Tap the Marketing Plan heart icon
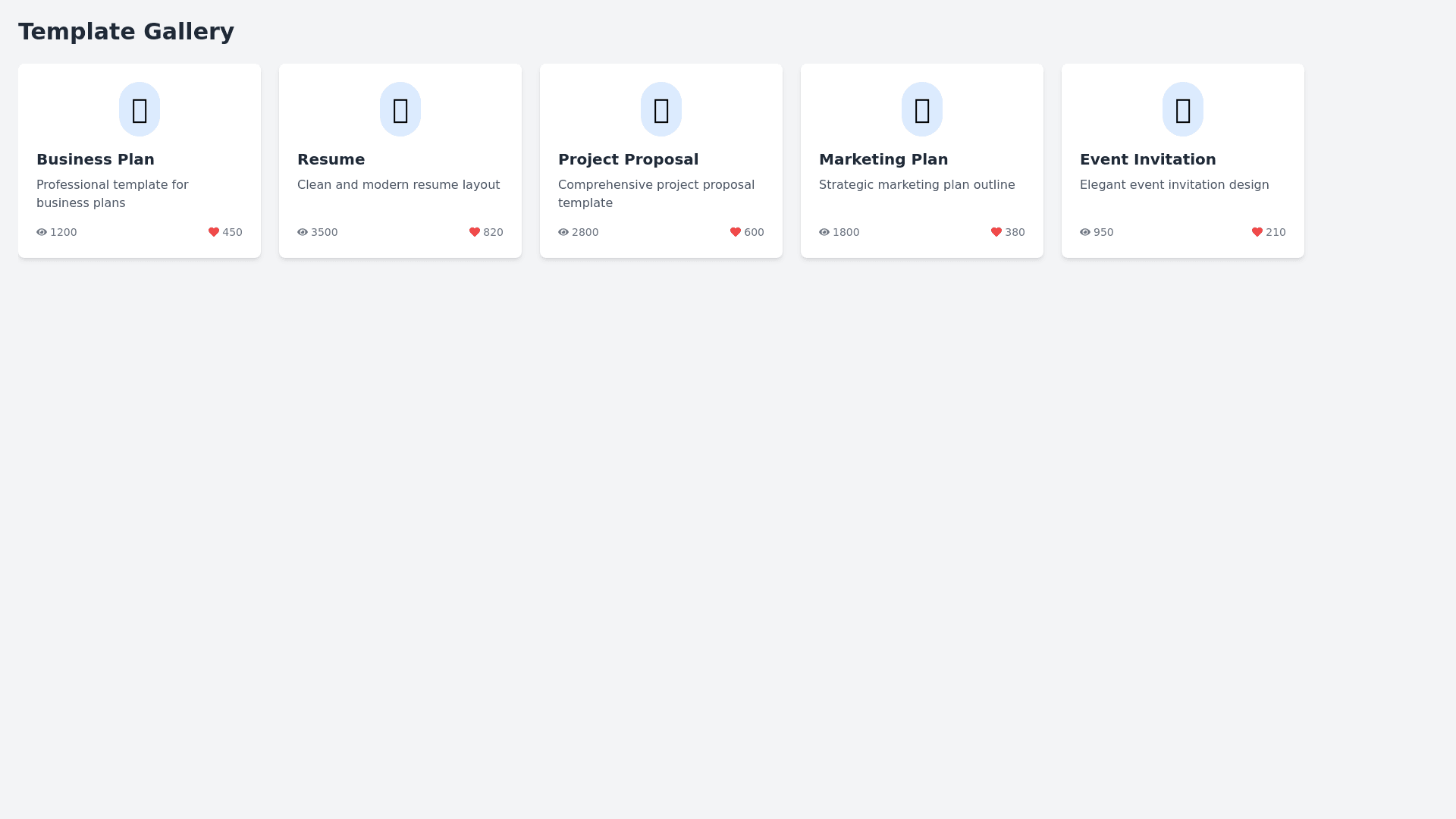The image size is (1456, 819). 996,232
